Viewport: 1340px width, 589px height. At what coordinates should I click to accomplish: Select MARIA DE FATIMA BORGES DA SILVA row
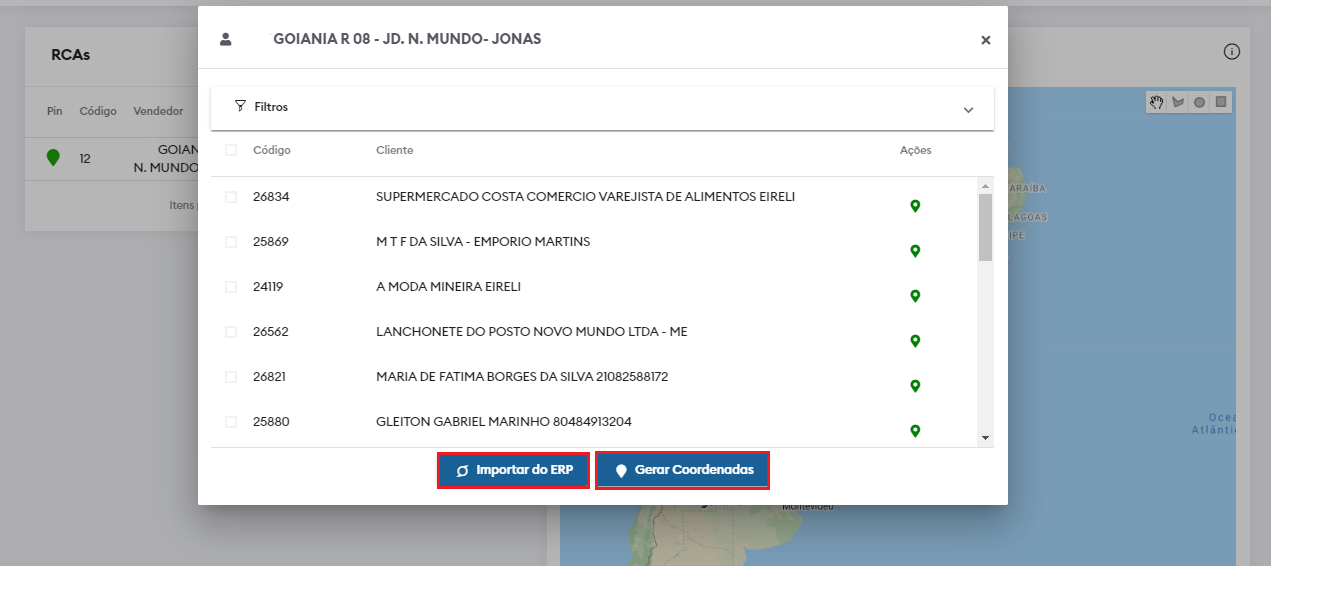522,377
